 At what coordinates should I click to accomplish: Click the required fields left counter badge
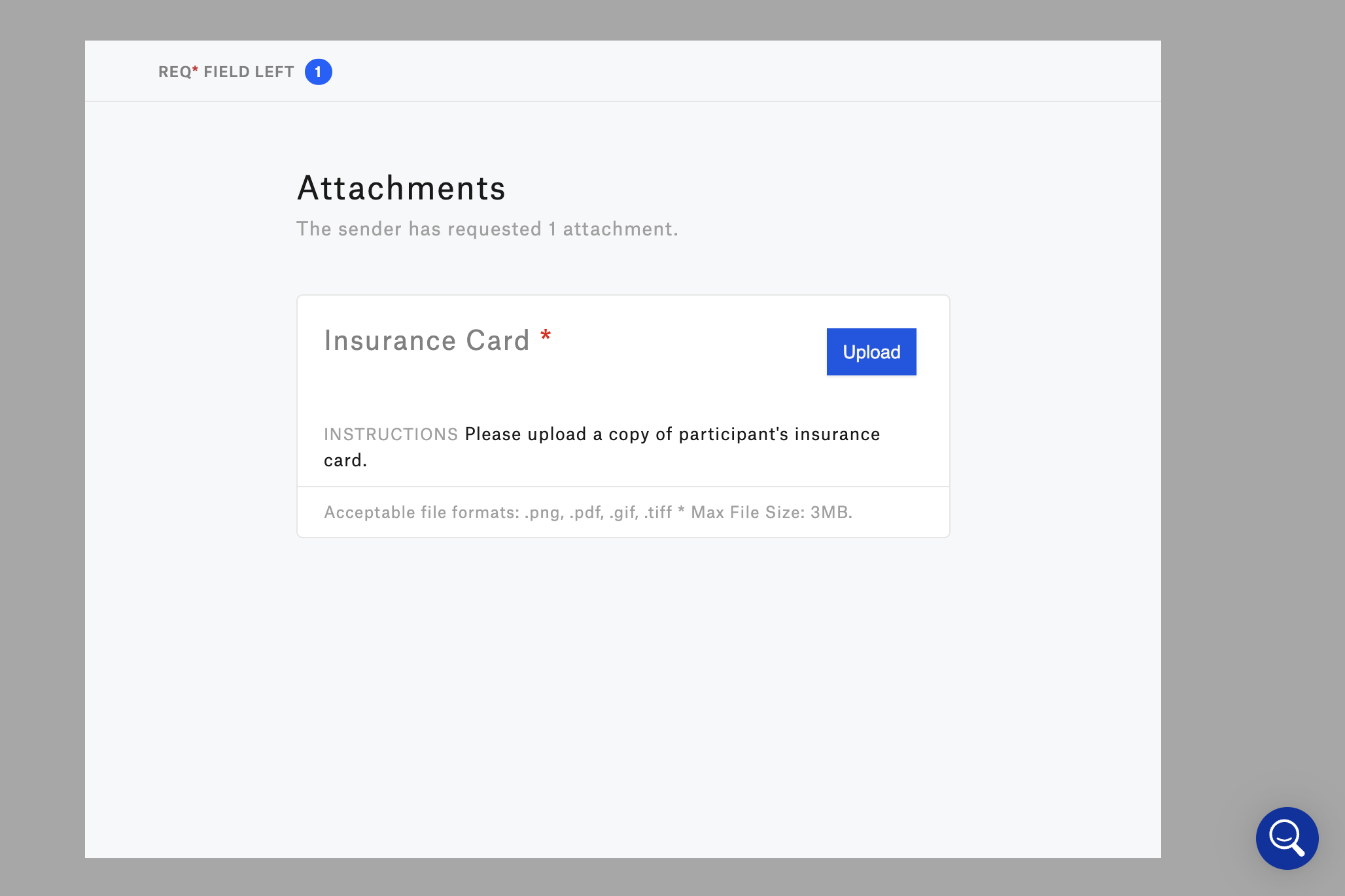[x=319, y=72]
